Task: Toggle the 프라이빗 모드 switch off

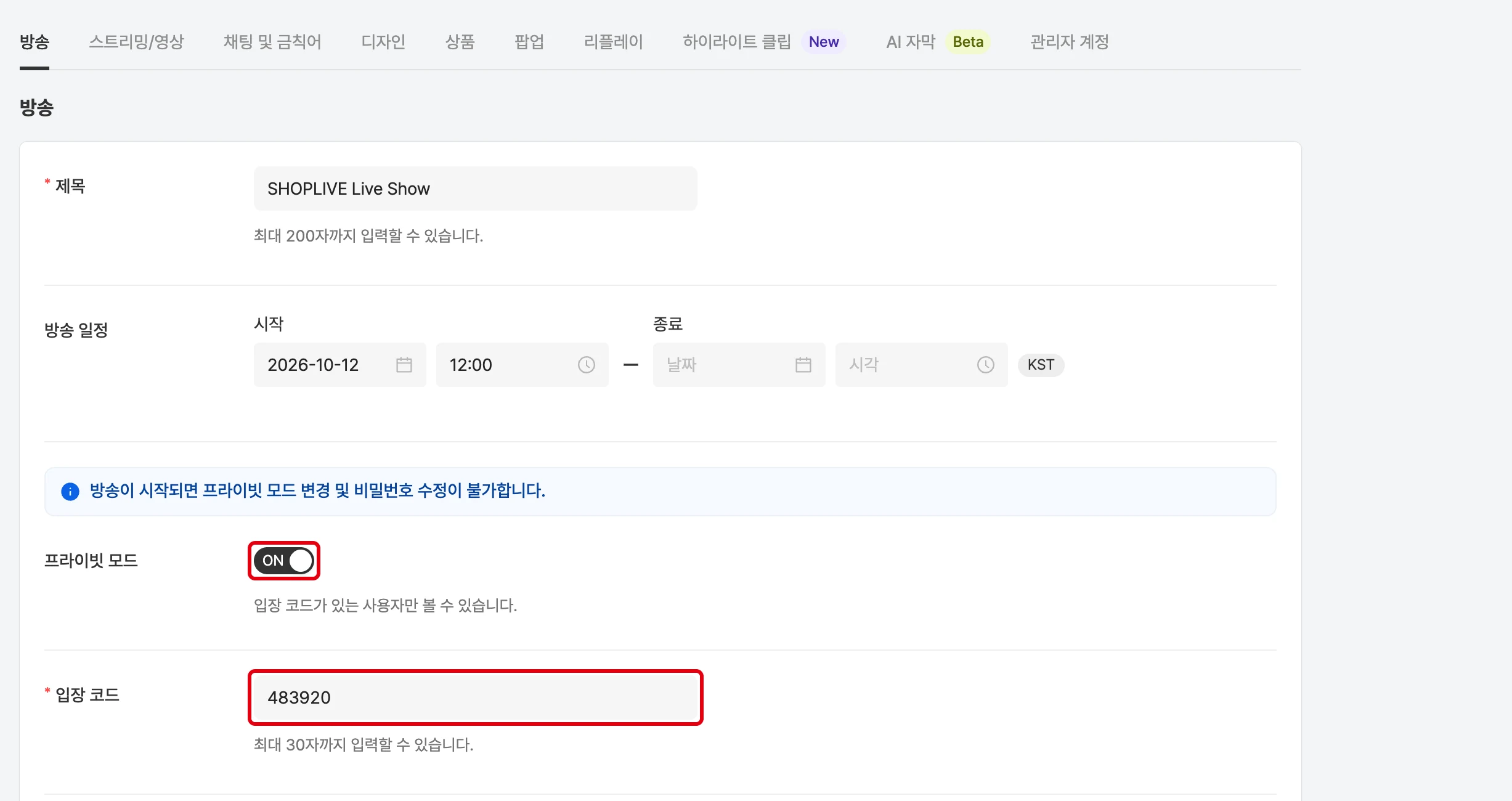Action: point(284,561)
